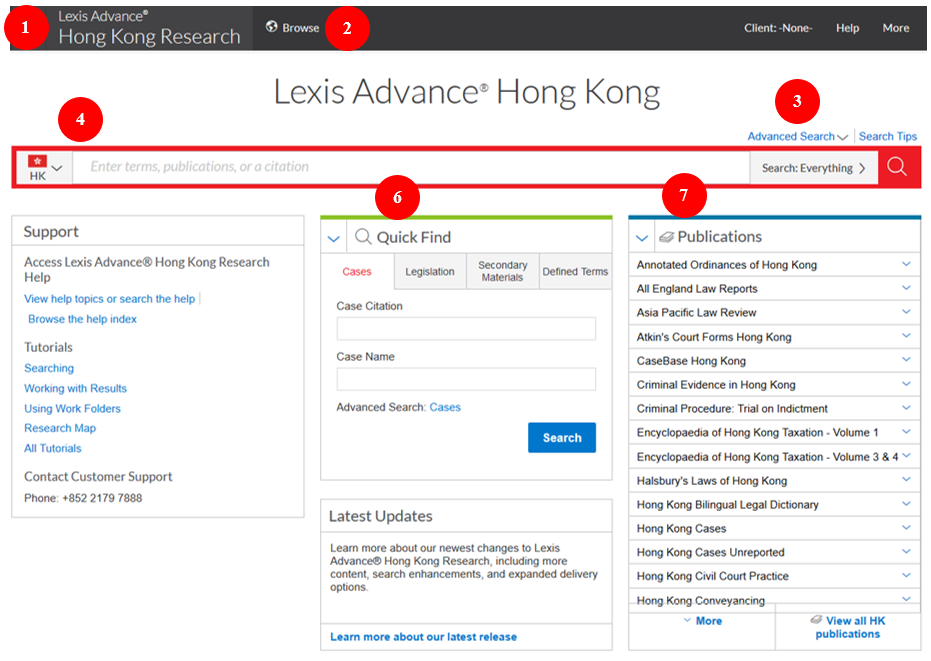Open the Working with Results tutorial
Screen dimensions: 931x661
pyautogui.click(x=75, y=388)
